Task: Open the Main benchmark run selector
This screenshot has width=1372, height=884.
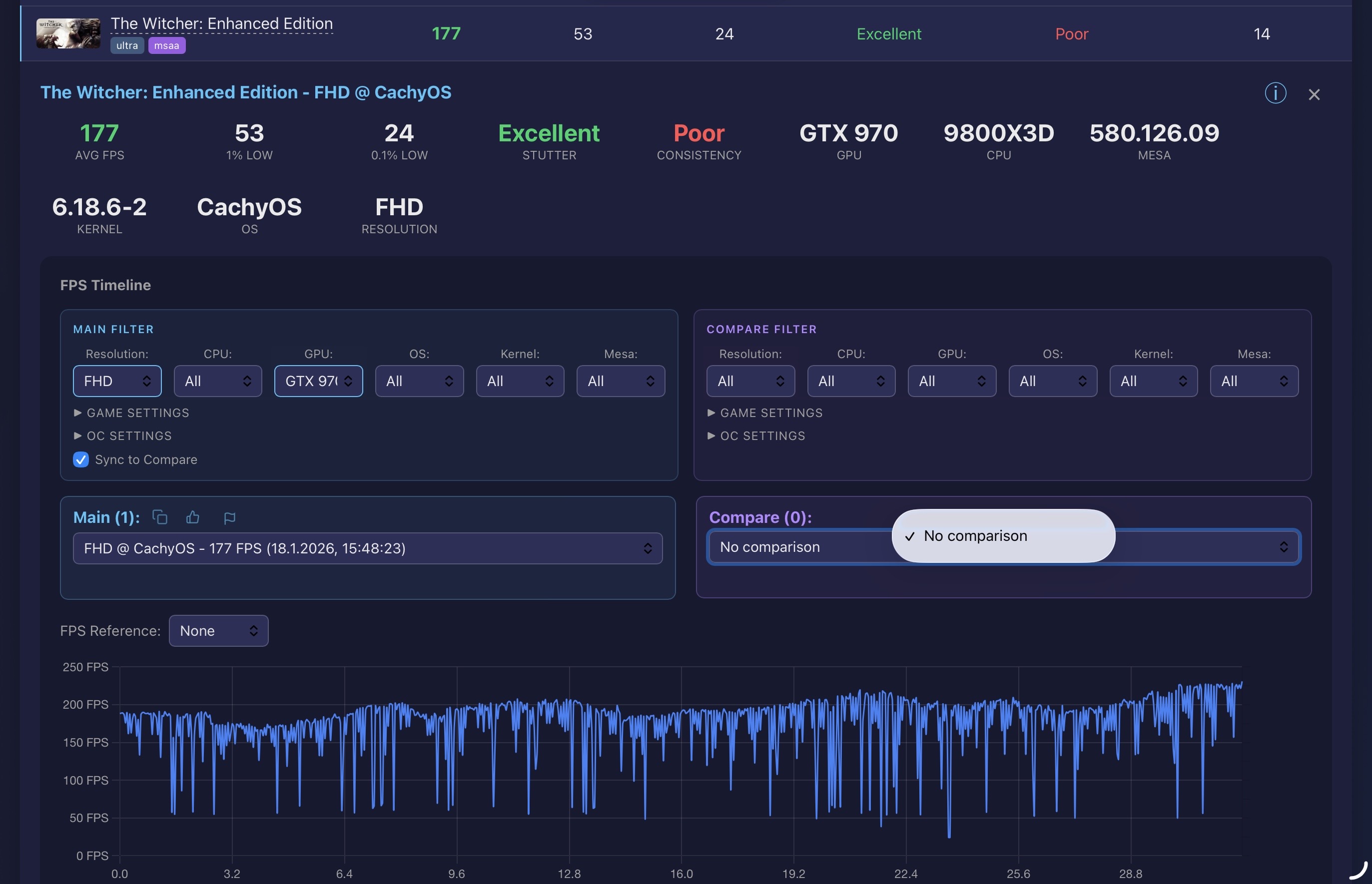Action: [368, 548]
